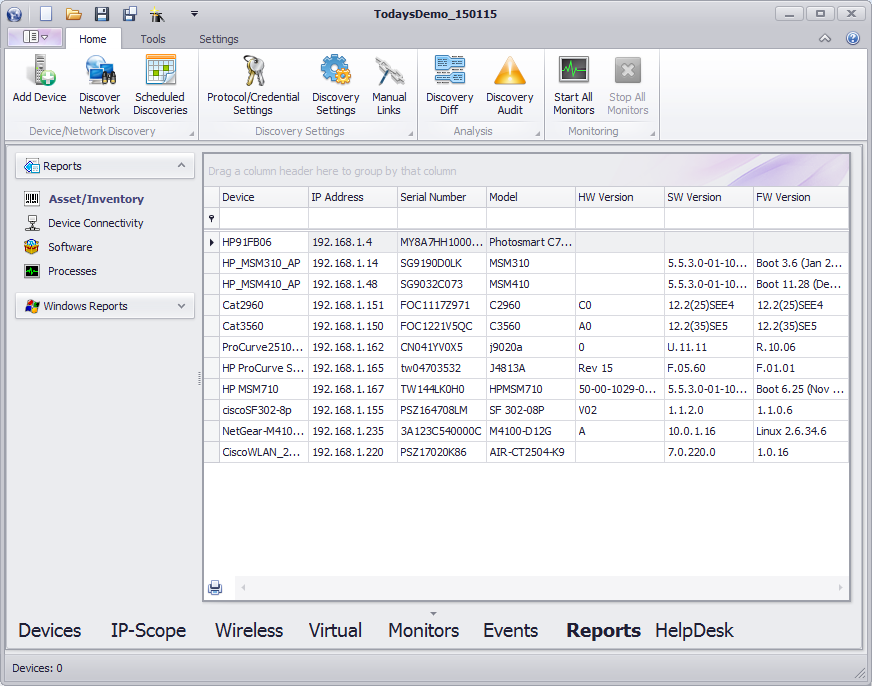Start All Monitors

pyautogui.click(x=573, y=85)
